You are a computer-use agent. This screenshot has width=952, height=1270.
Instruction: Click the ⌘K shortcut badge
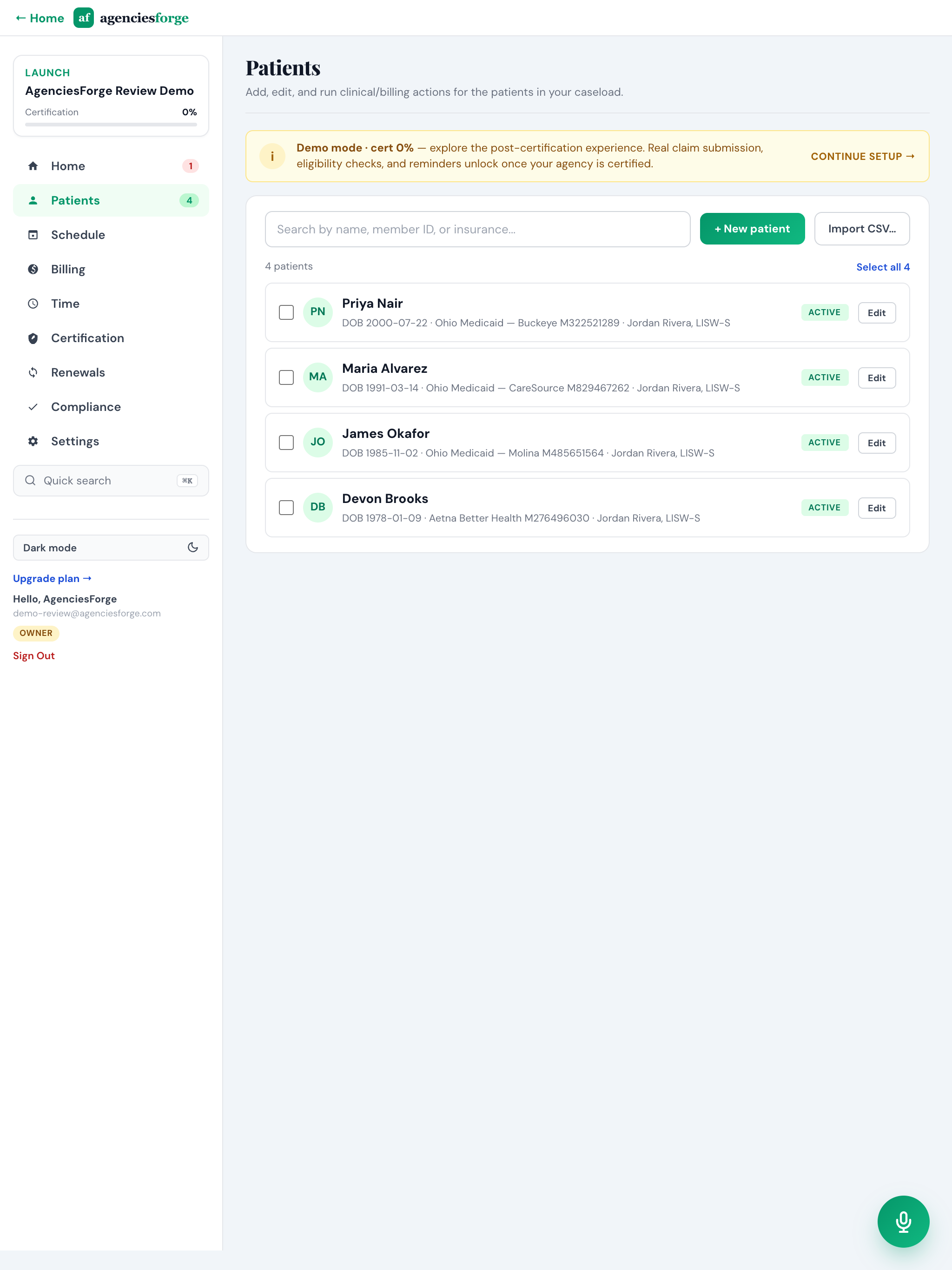coord(187,481)
